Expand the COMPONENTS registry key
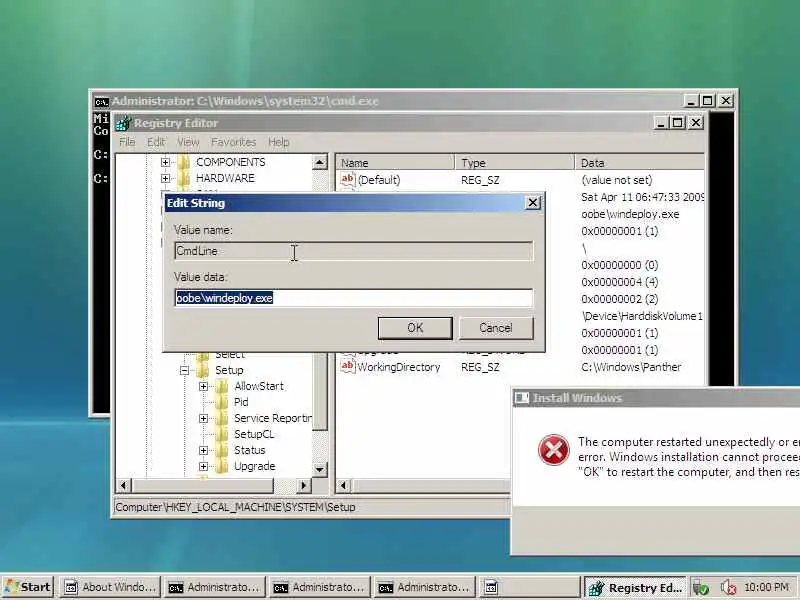 pos(165,162)
